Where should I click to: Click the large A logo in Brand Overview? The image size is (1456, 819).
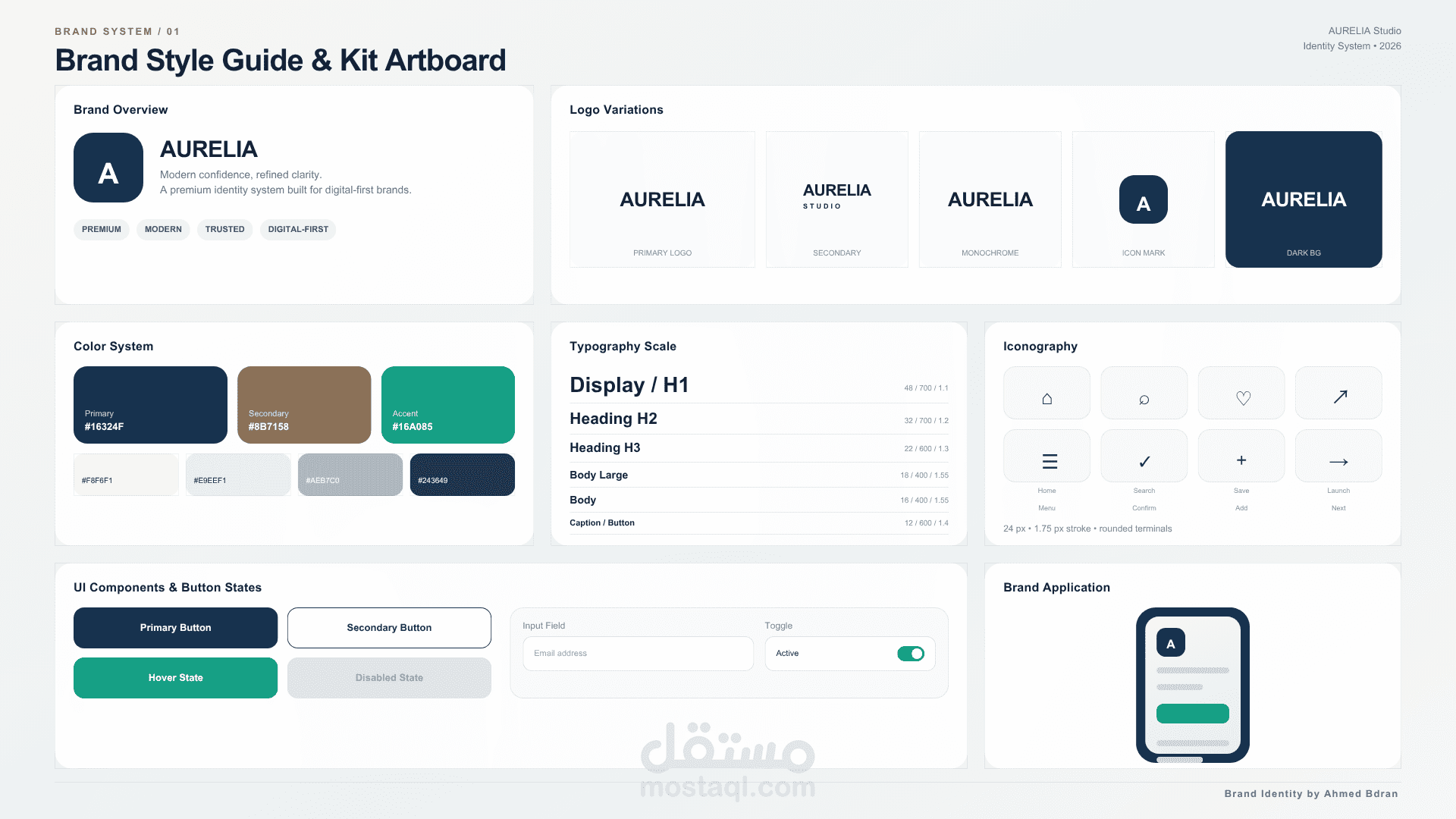[108, 168]
